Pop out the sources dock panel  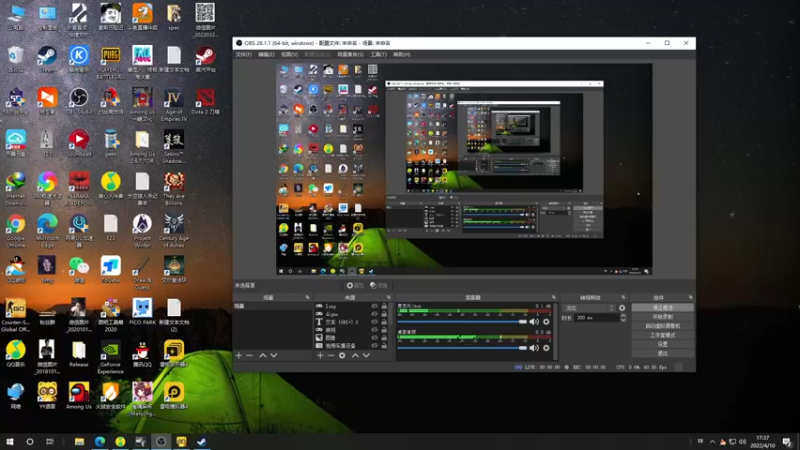click(388, 297)
